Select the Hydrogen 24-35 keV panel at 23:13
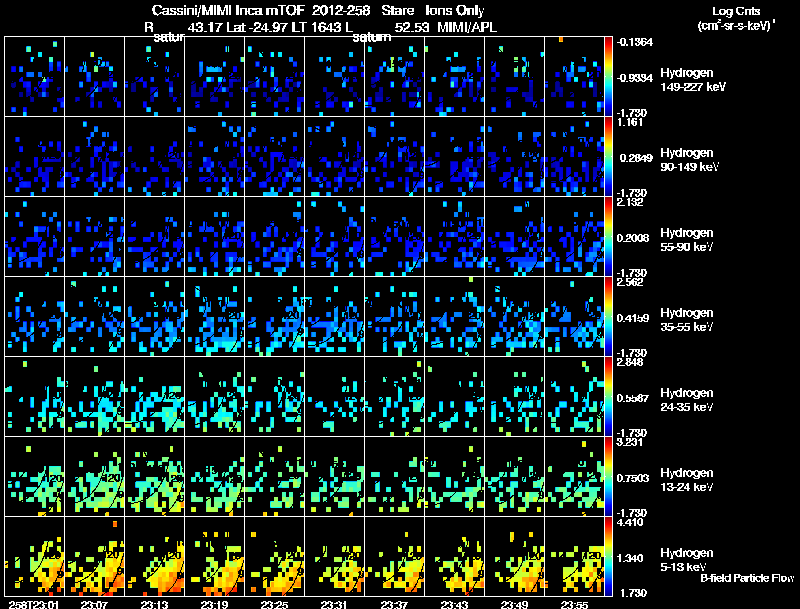 [155, 396]
